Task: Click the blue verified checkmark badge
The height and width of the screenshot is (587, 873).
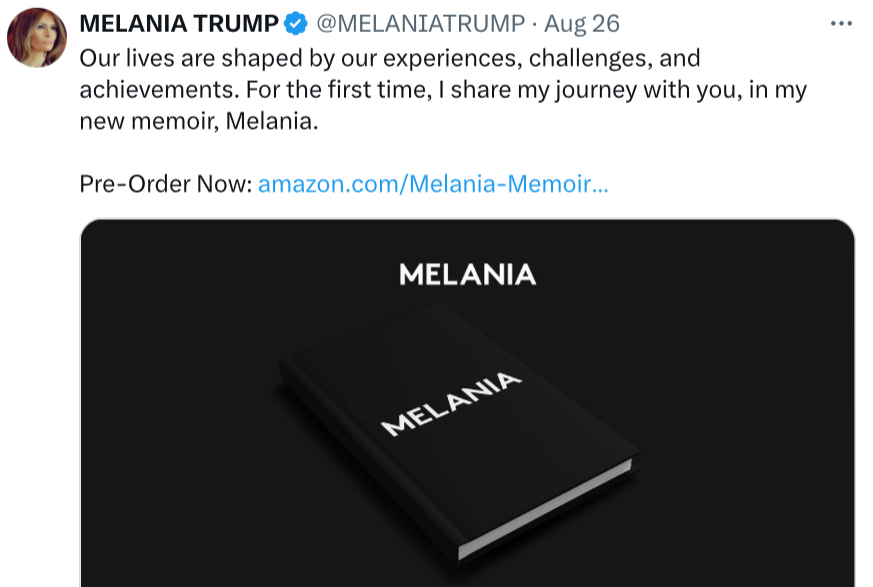Action: 296,24
